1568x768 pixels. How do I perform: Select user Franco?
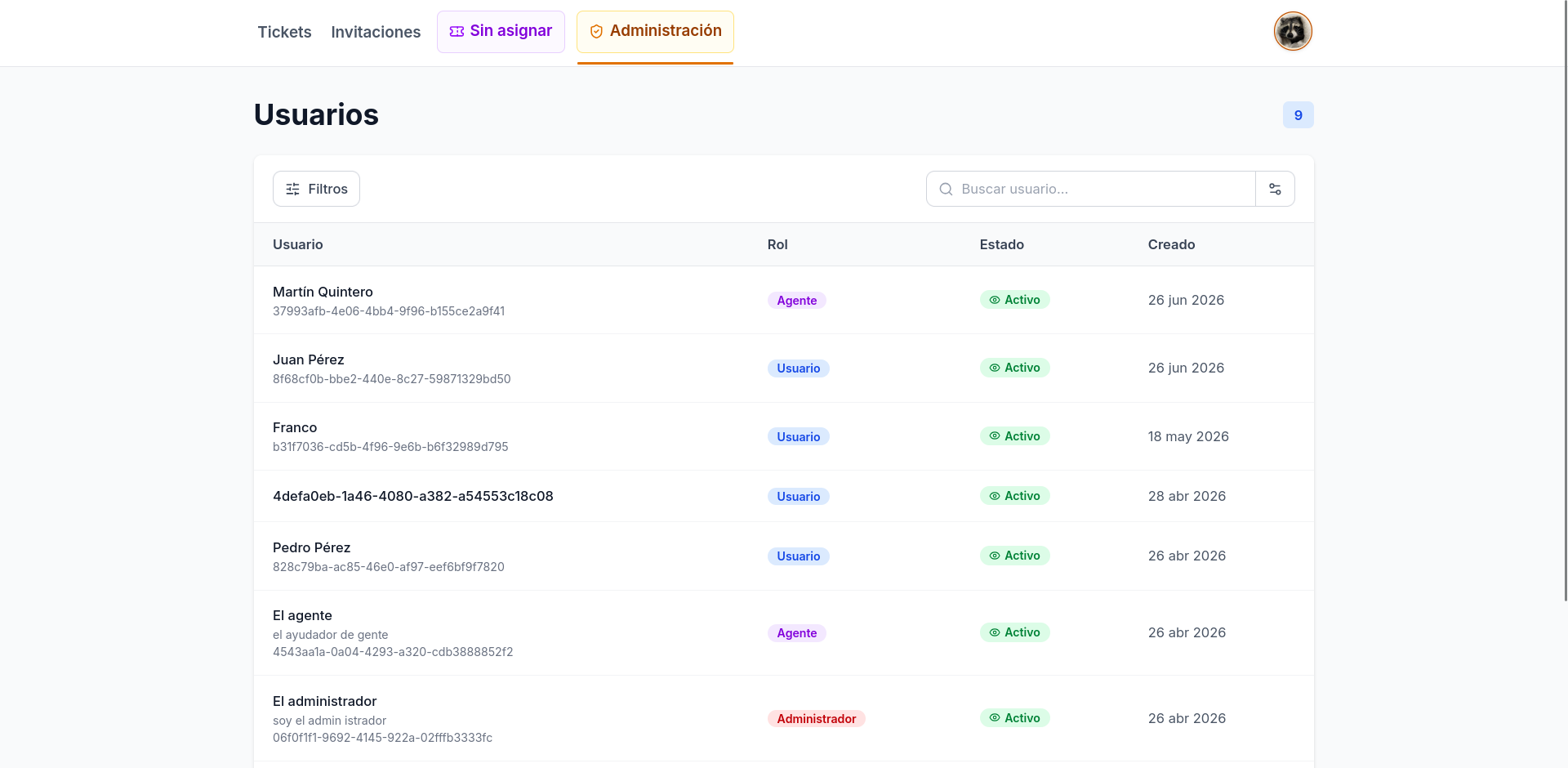coord(295,427)
